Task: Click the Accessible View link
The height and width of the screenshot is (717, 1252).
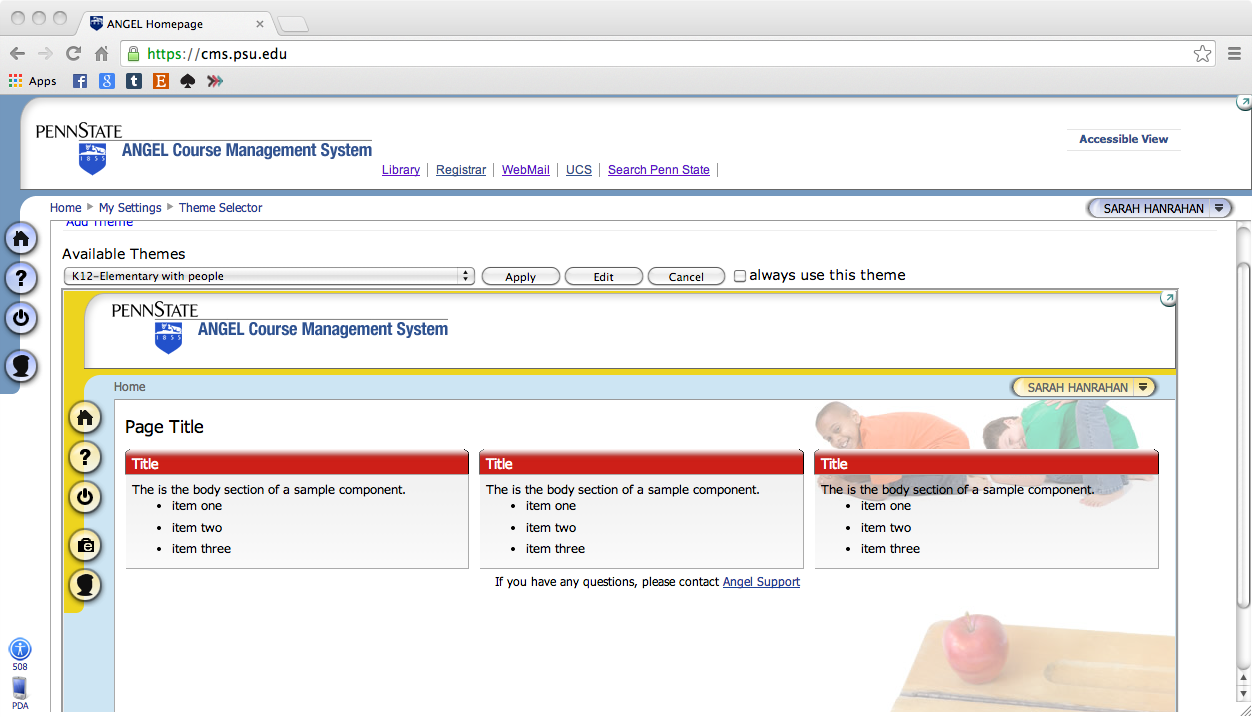Action: (x=1123, y=139)
